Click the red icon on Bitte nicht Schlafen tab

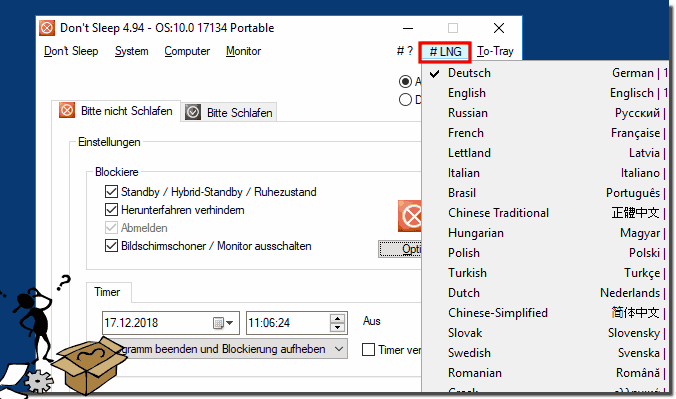click(x=67, y=110)
